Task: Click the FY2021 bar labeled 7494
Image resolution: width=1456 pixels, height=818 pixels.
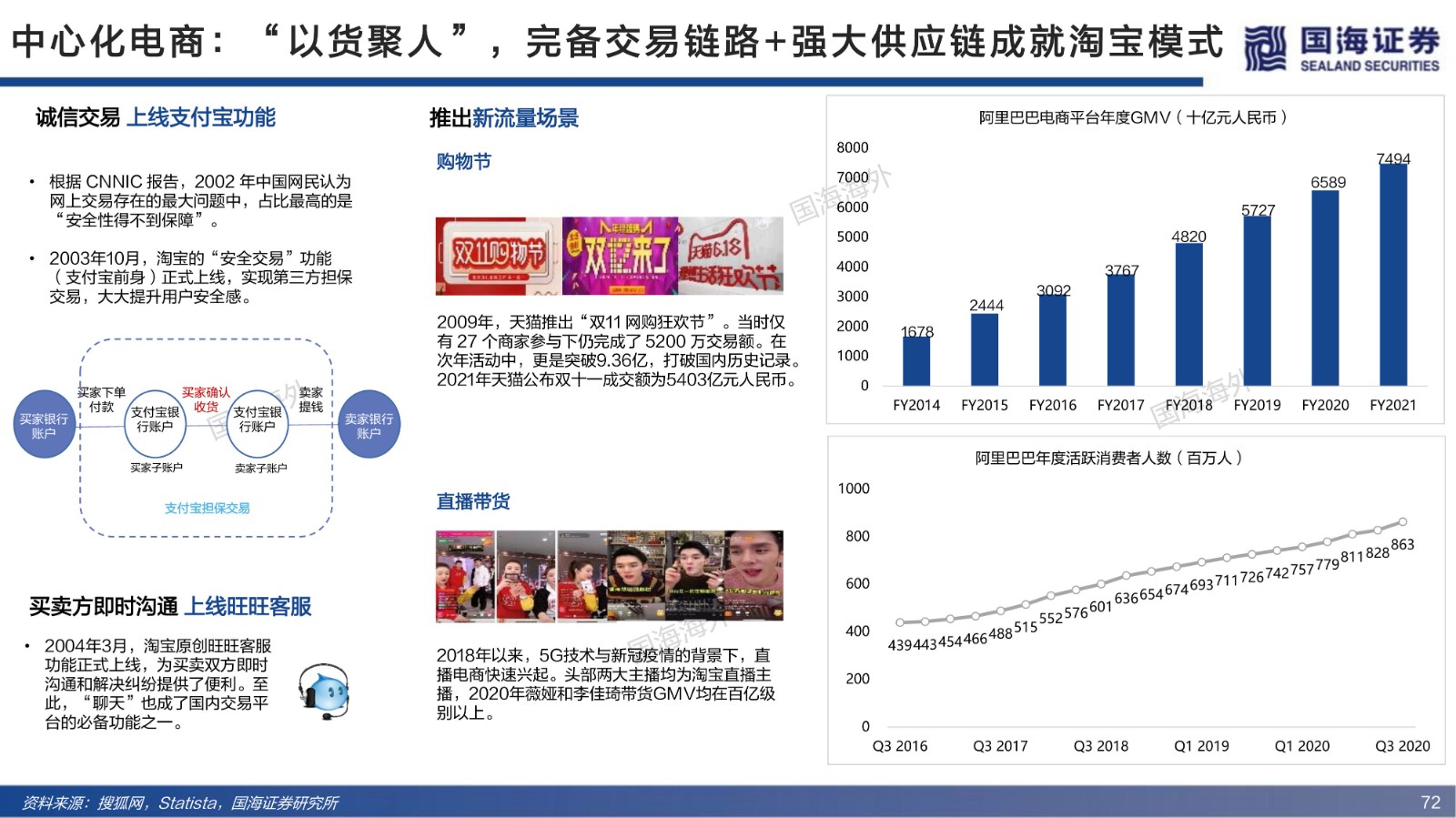Action: pos(1393,275)
